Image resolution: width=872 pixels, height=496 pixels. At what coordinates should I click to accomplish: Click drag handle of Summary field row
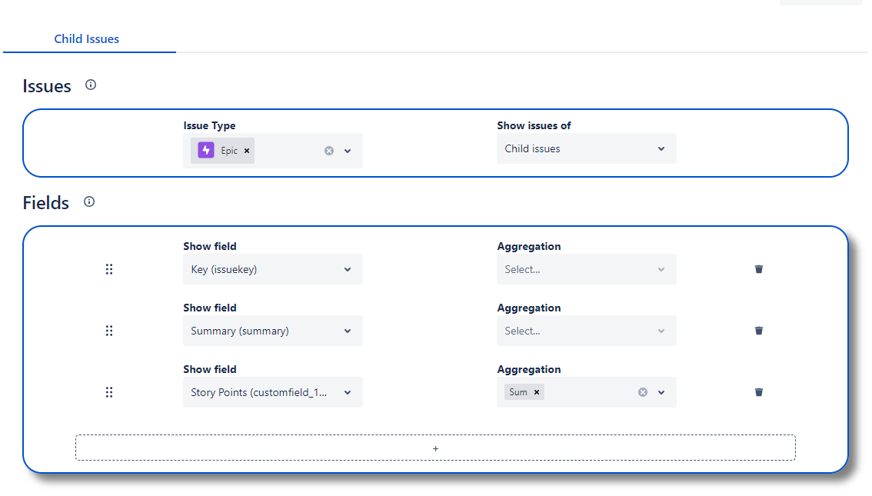(x=109, y=331)
